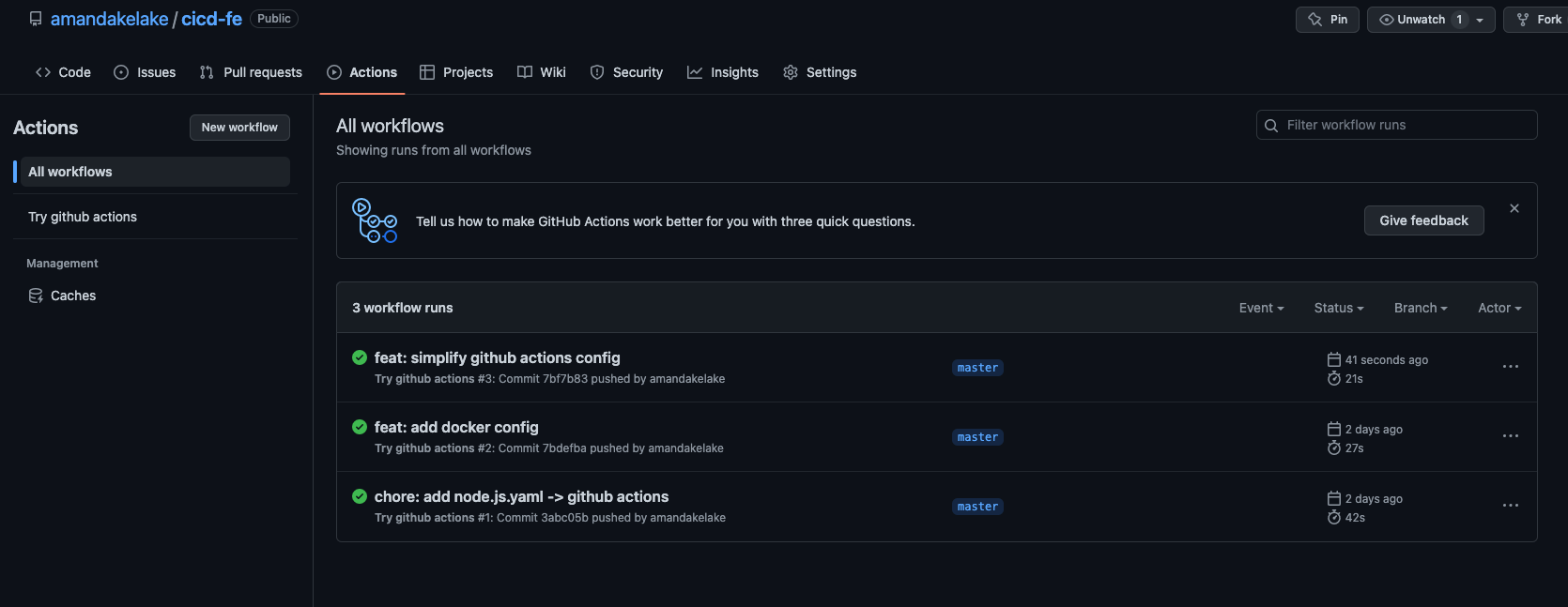1568x607 pixels.
Task: Click master branch label on run #2
Action: pyautogui.click(x=977, y=437)
